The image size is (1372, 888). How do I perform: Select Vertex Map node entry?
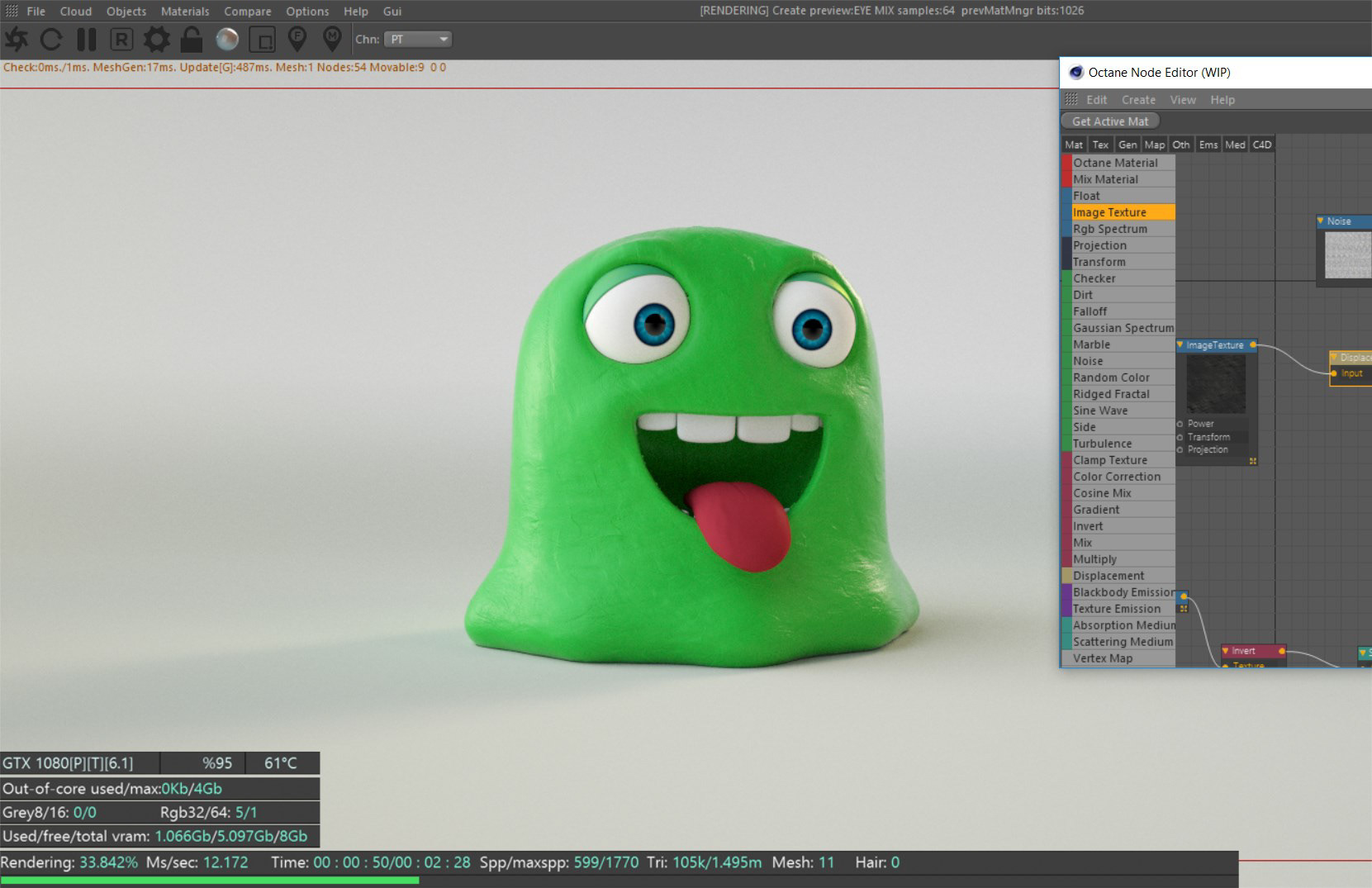(x=1118, y=658)
